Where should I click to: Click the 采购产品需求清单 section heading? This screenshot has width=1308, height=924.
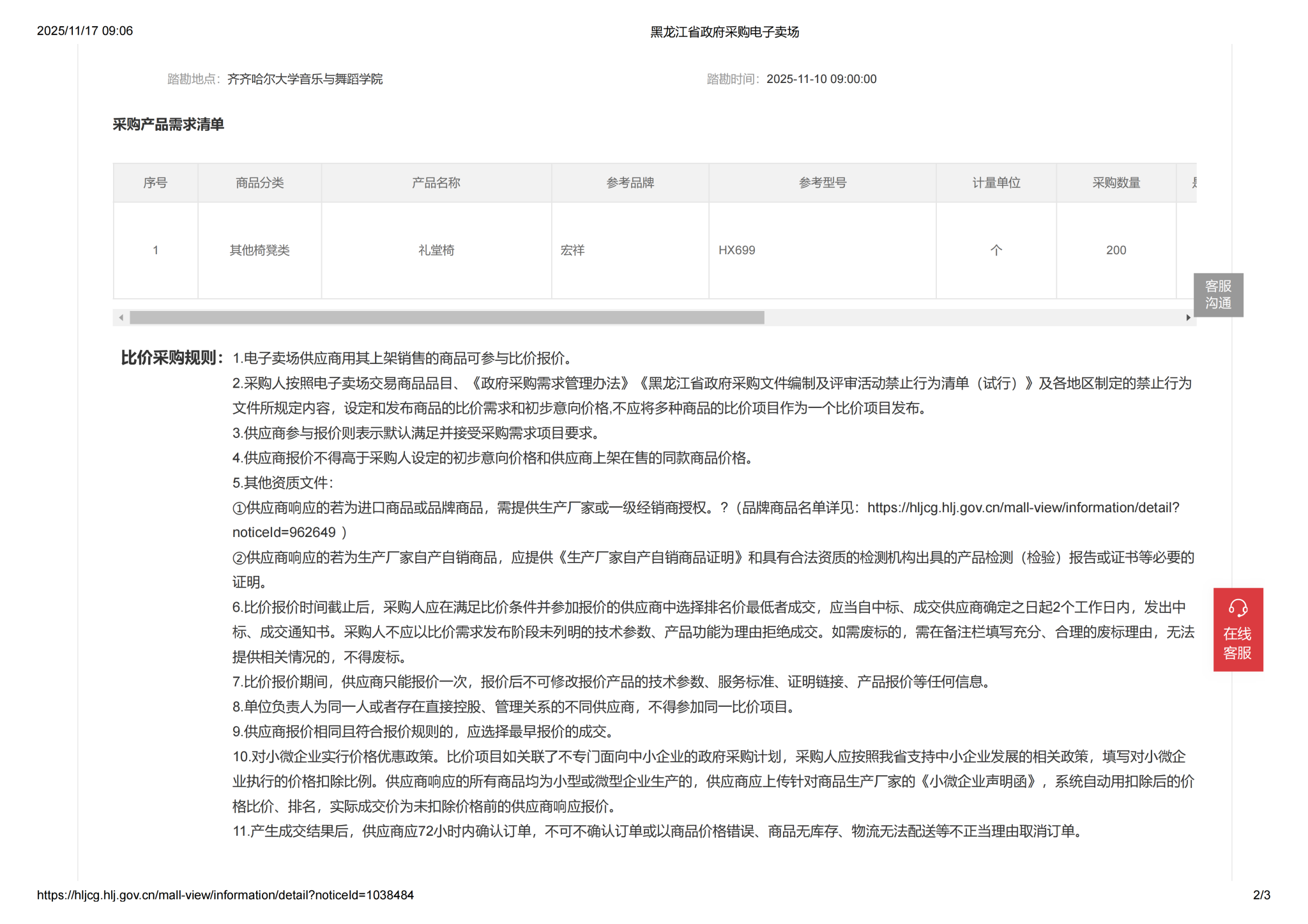tap(168, 125)
